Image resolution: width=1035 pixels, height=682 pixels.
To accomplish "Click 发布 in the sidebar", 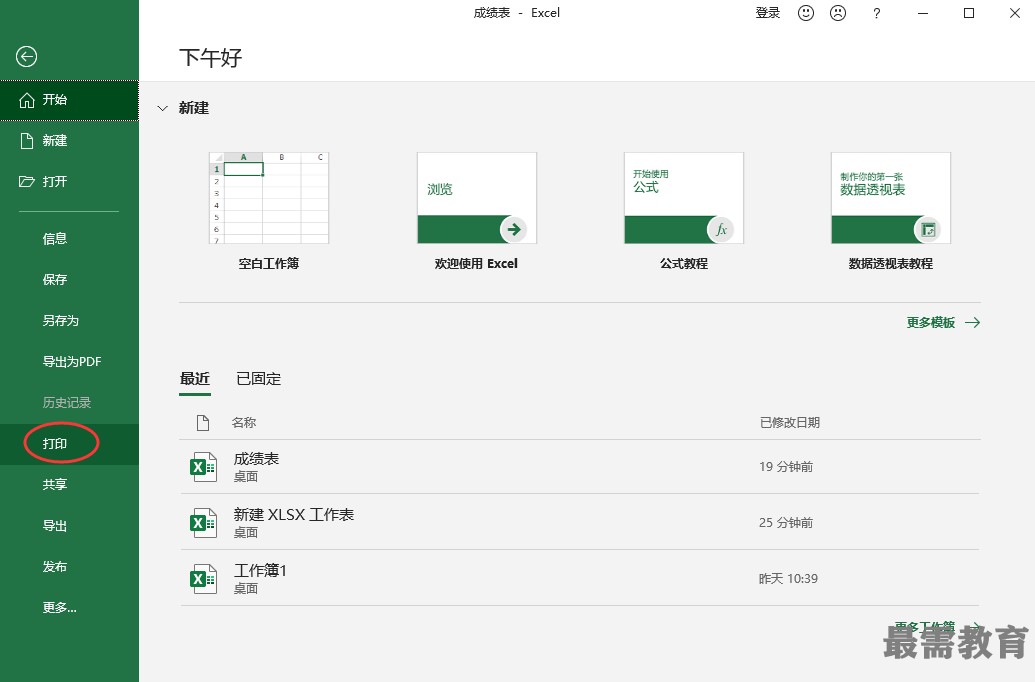I will (x=69, y=566).
